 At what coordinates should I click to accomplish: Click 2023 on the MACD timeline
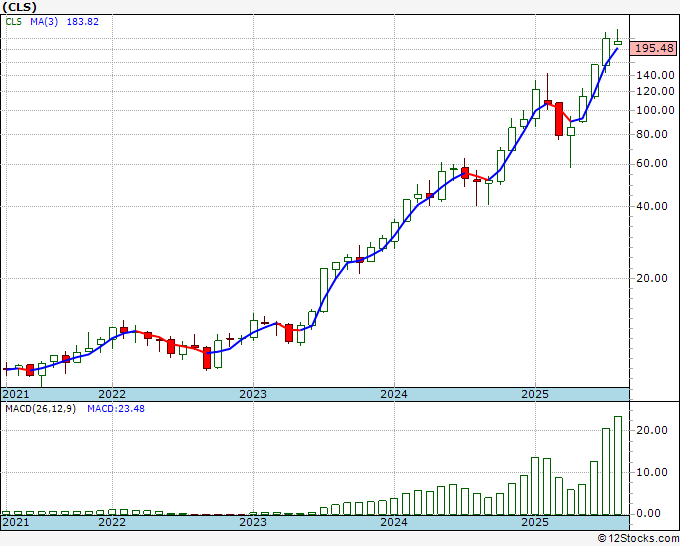pos(253,522)
